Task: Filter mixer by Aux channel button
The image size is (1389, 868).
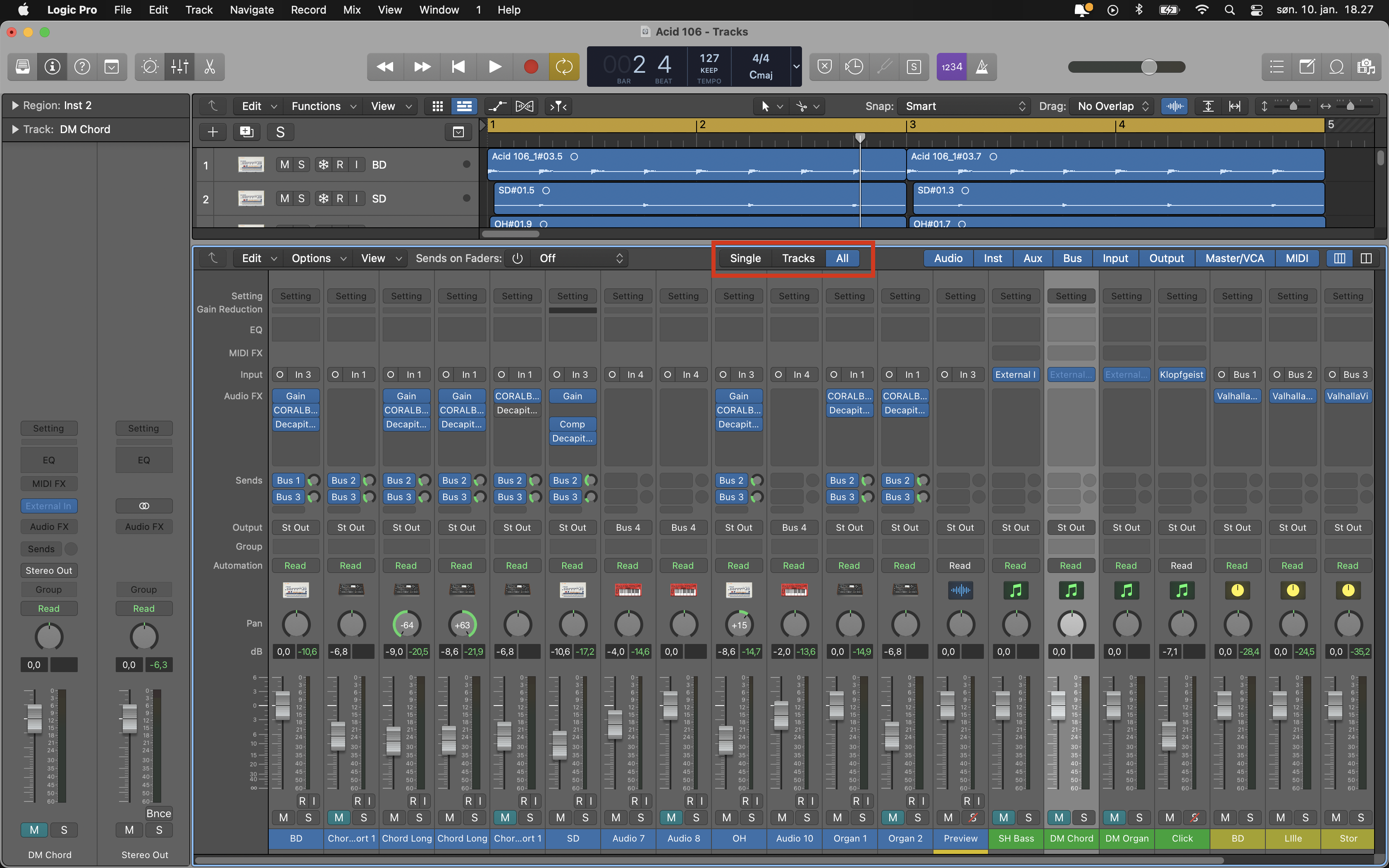Action: point(1032,258)
